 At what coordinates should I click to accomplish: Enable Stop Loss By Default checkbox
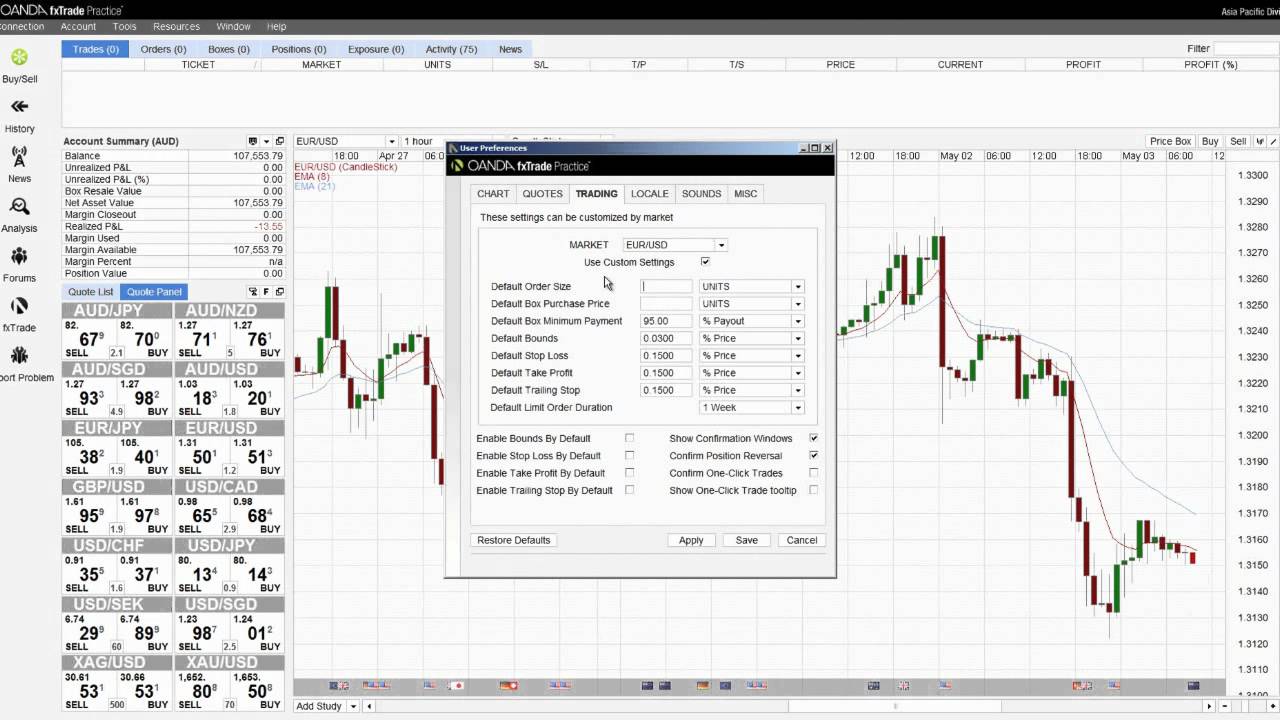(x=629, y=456)
